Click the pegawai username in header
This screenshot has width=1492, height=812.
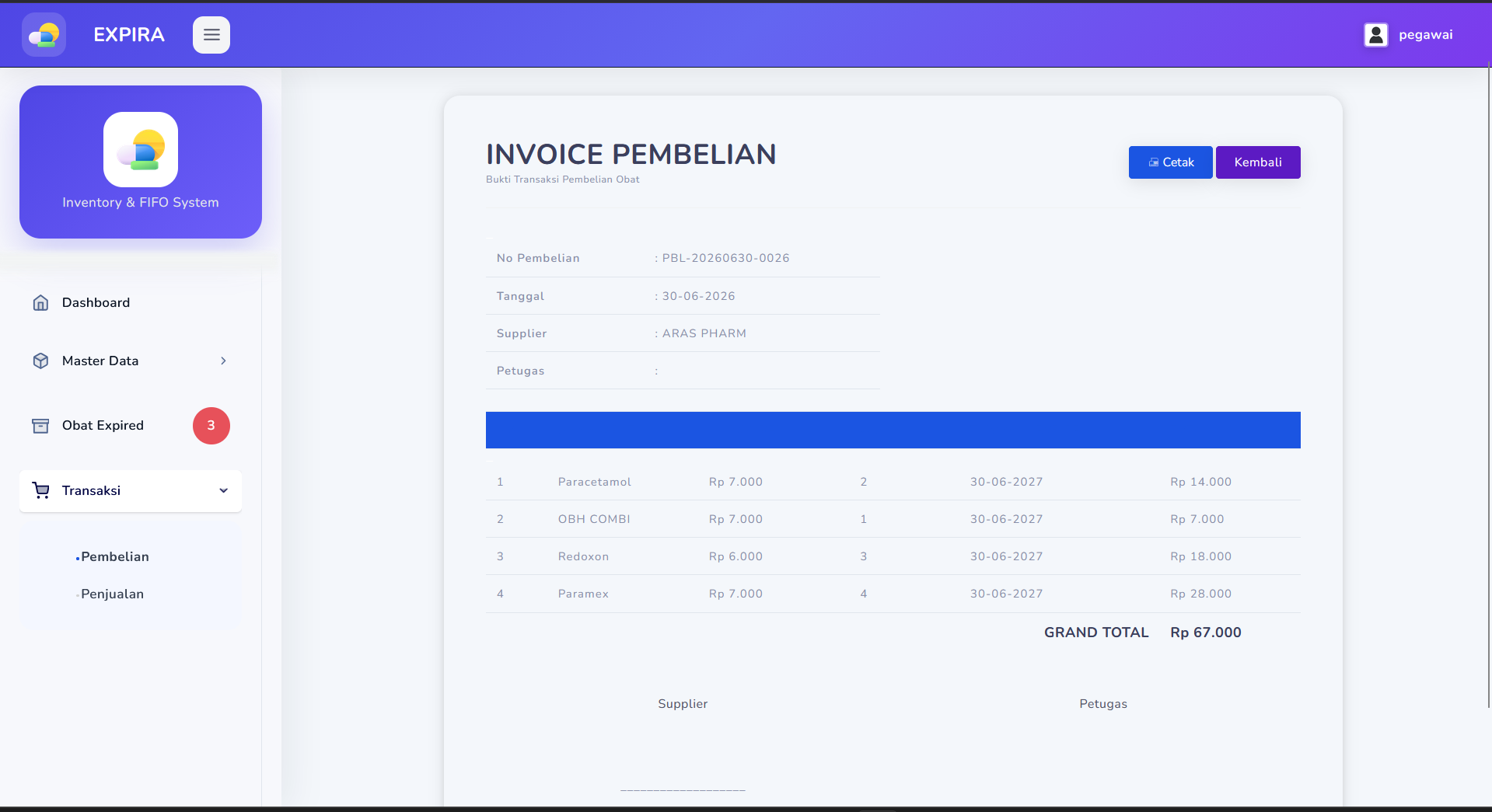[x=1426, y=35]
